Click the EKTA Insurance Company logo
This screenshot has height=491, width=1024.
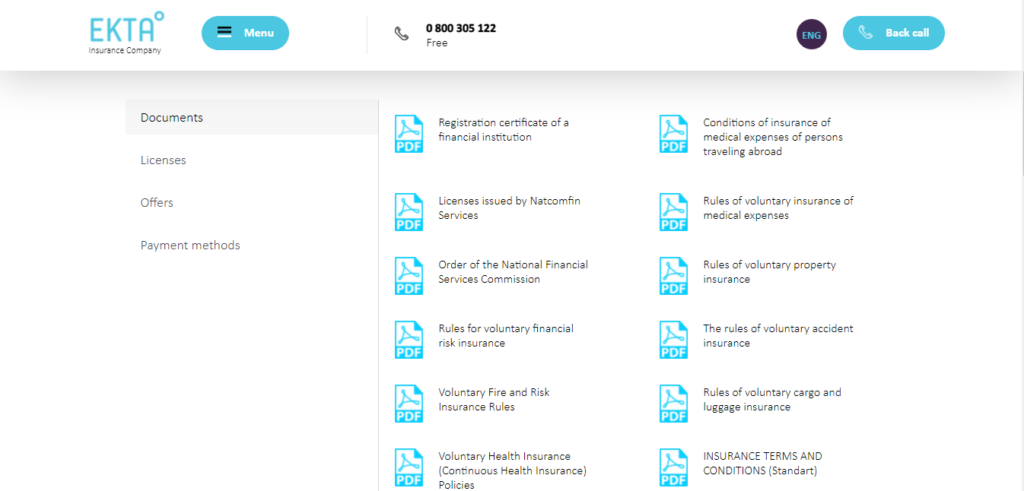[x=126, y=33]
